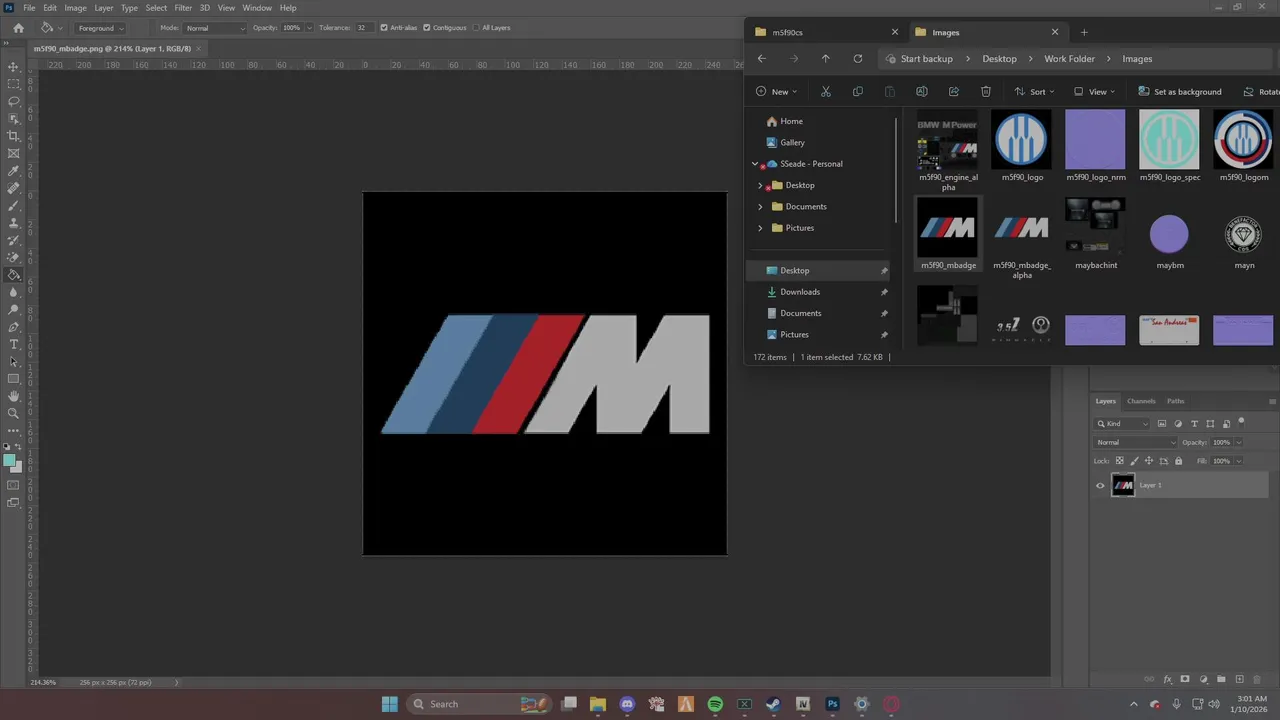This screenshot has width=1280, height=720.
Task: Open the Sort dropdown in Explorer
Action: click(1034, 92)
